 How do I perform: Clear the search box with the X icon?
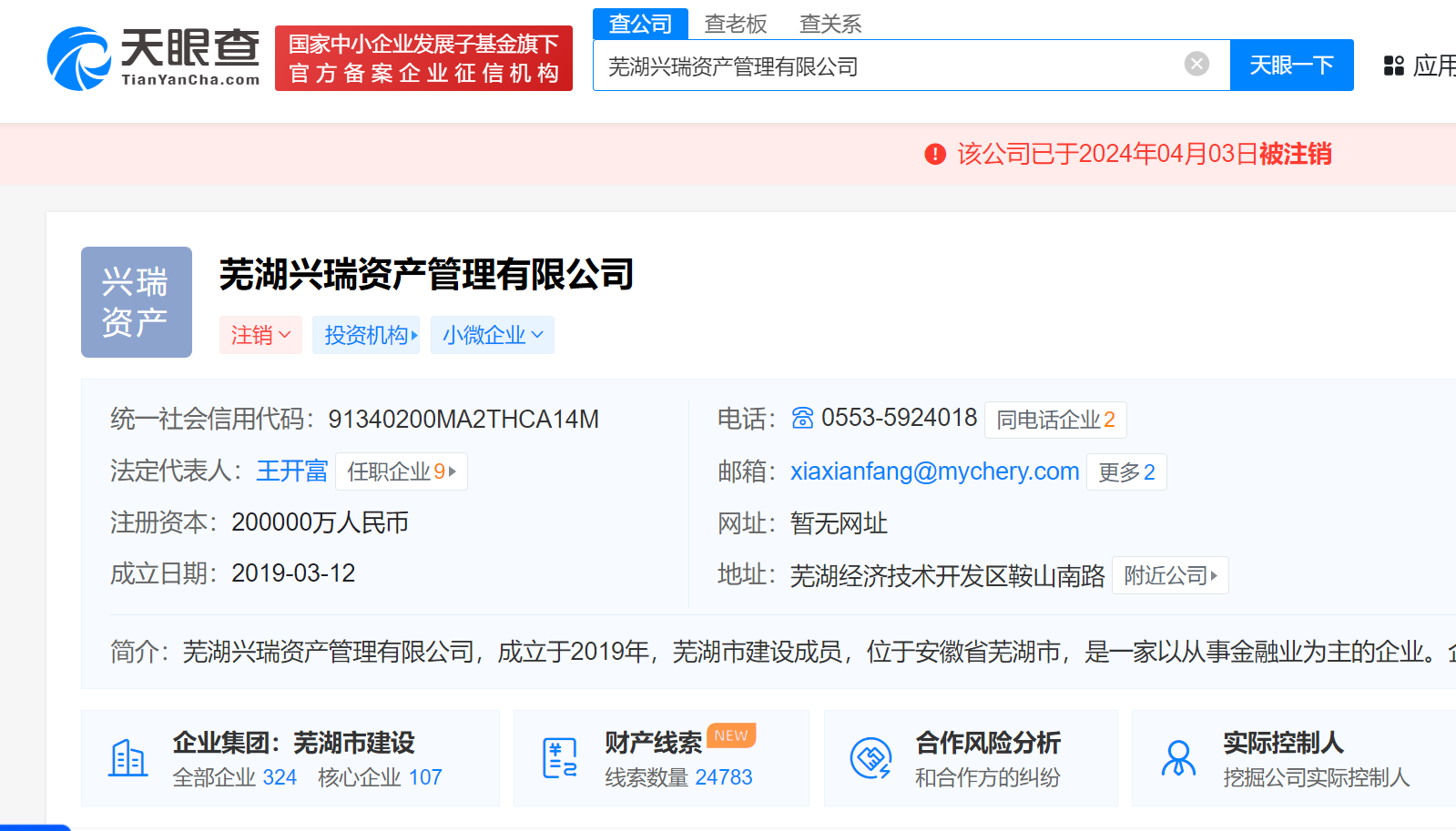1196,64
